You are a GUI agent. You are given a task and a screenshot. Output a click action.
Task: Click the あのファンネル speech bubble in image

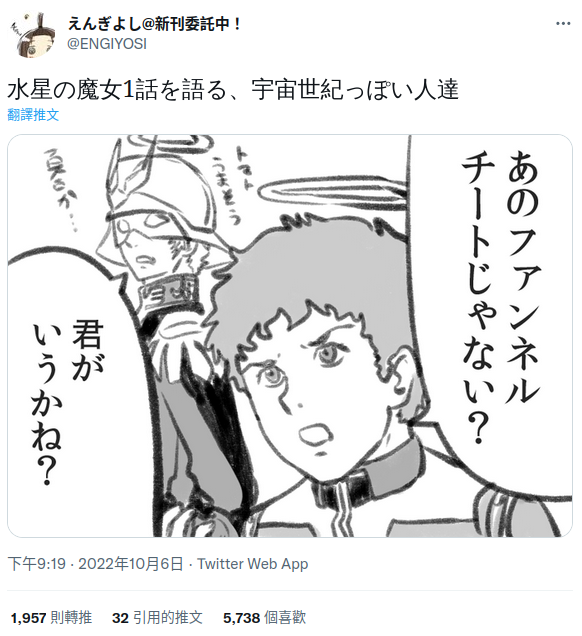pos(501,298)
